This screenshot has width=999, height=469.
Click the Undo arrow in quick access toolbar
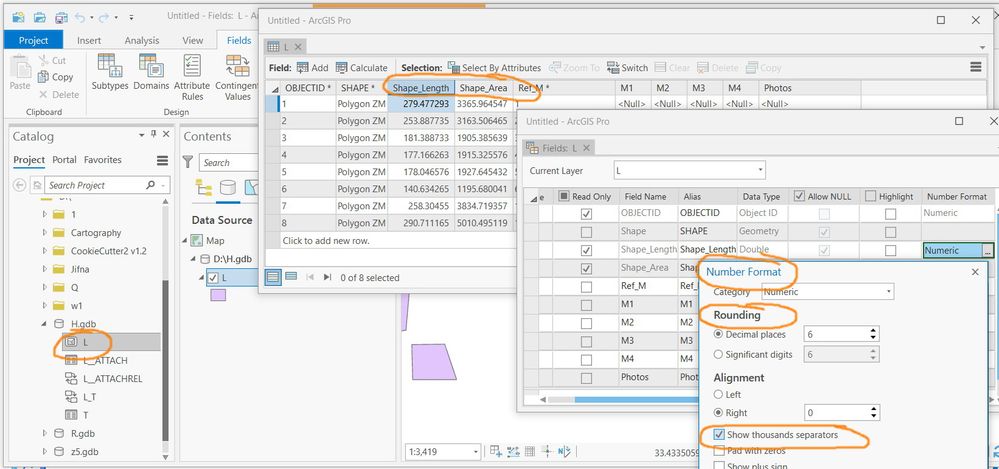point(80,17)
